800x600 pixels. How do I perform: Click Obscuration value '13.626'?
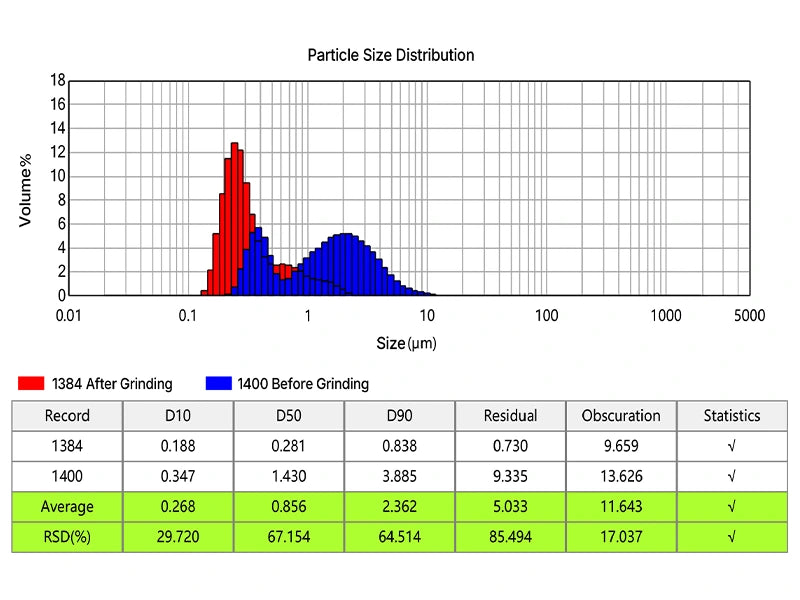(621, 477)
